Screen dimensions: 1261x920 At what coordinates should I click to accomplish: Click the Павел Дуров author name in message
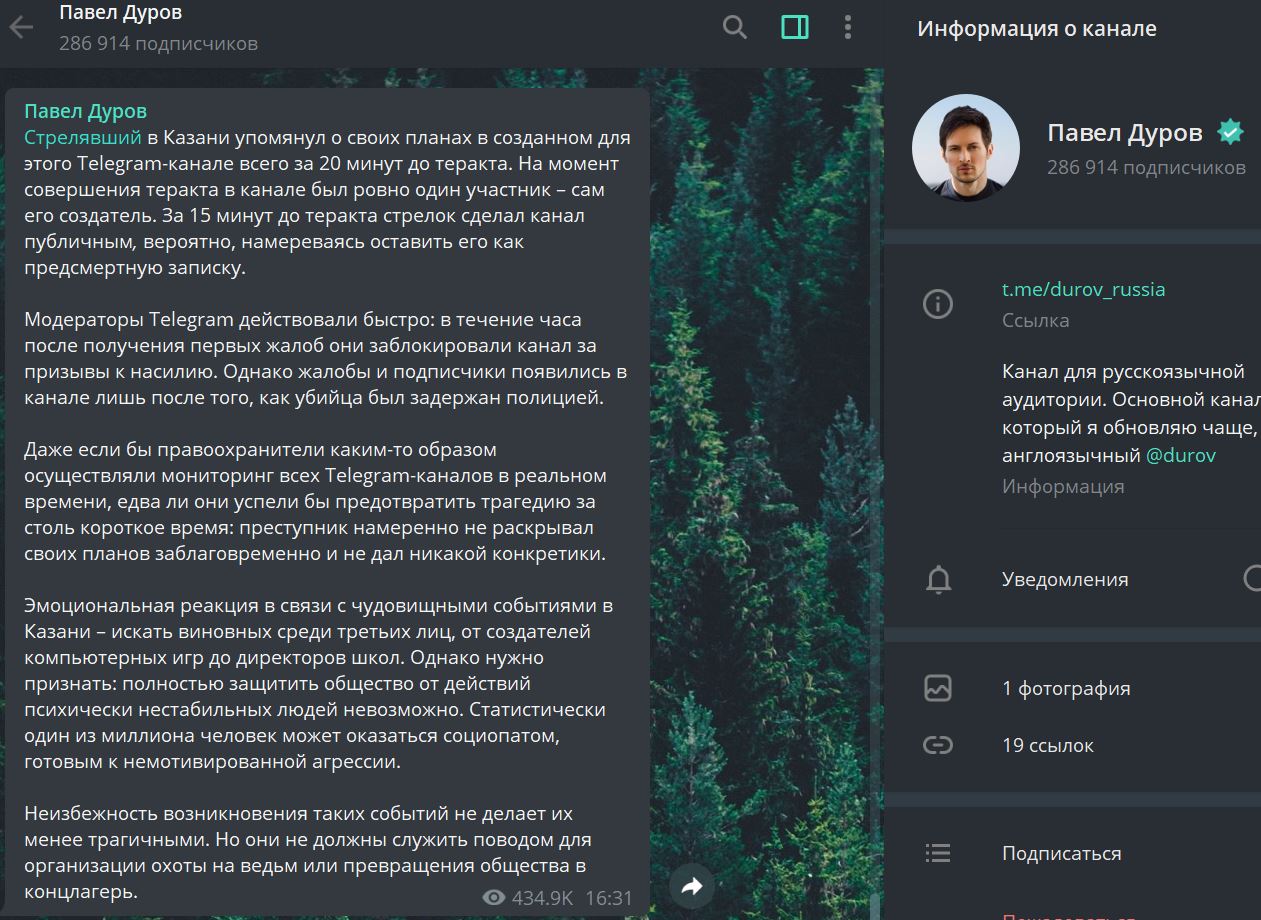(85, 111)
